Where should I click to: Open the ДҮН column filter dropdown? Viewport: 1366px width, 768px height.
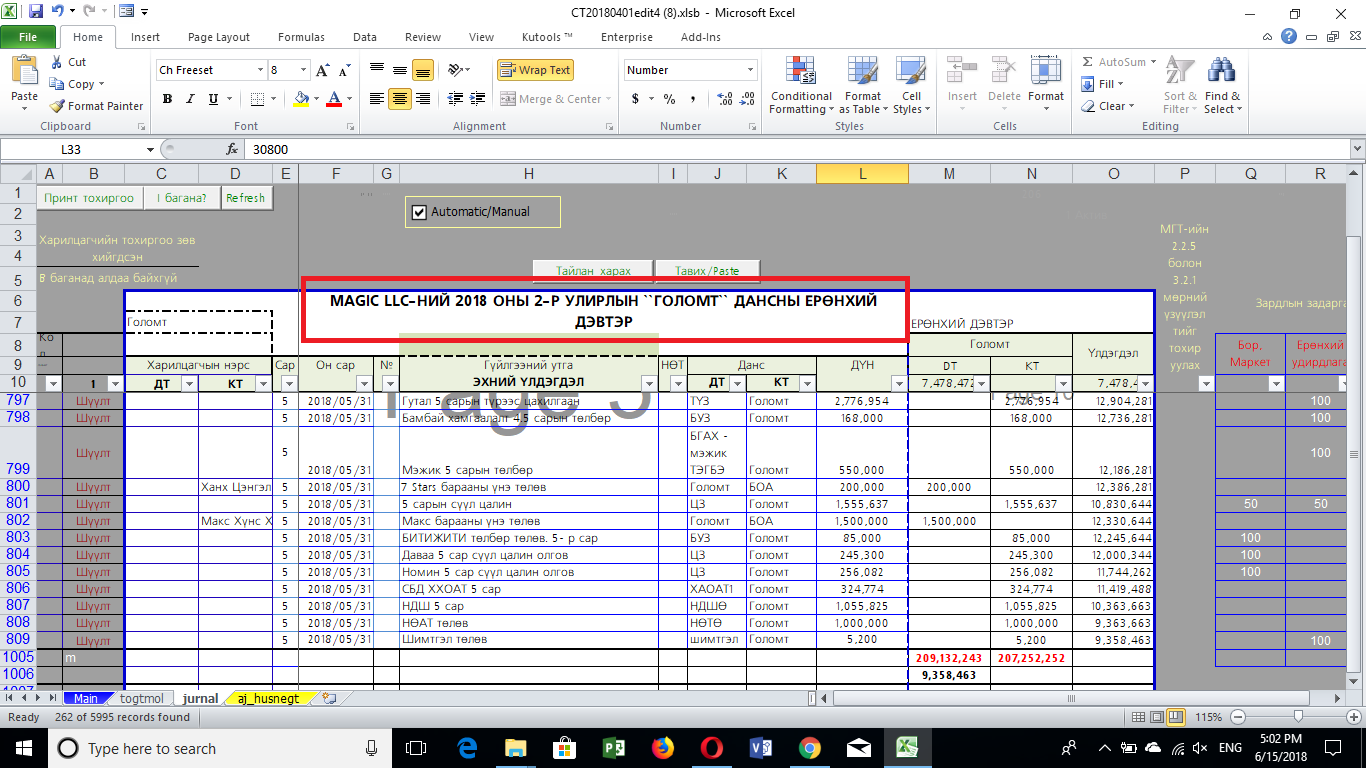coord(899,383)
